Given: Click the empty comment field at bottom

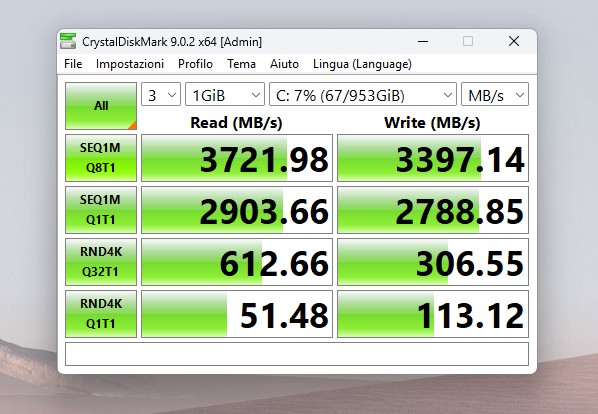Looking at the screenshot, I should 297,354.
